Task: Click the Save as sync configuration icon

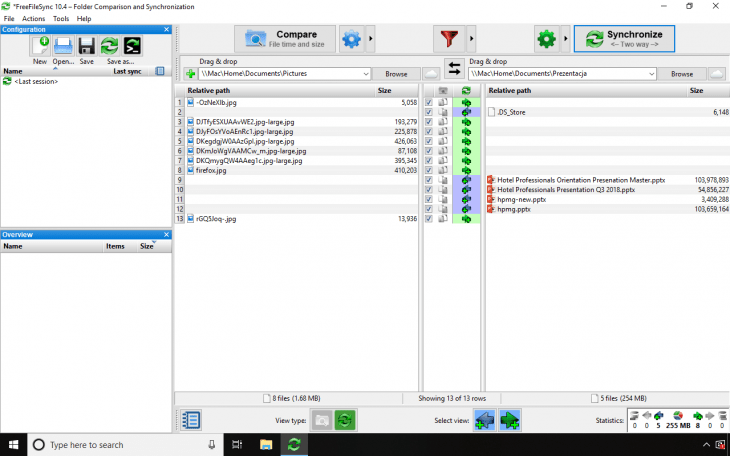Action: coord(109,46)
